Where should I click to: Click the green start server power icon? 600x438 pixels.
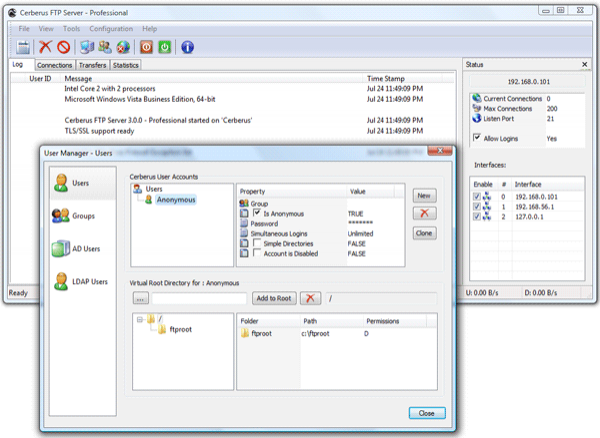163,47
